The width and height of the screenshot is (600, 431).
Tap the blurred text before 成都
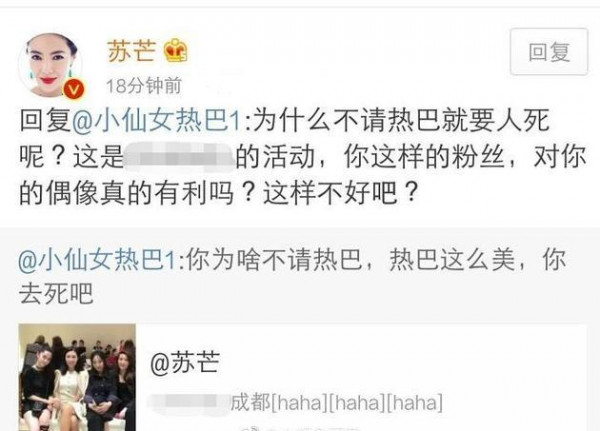click(189, 403)
